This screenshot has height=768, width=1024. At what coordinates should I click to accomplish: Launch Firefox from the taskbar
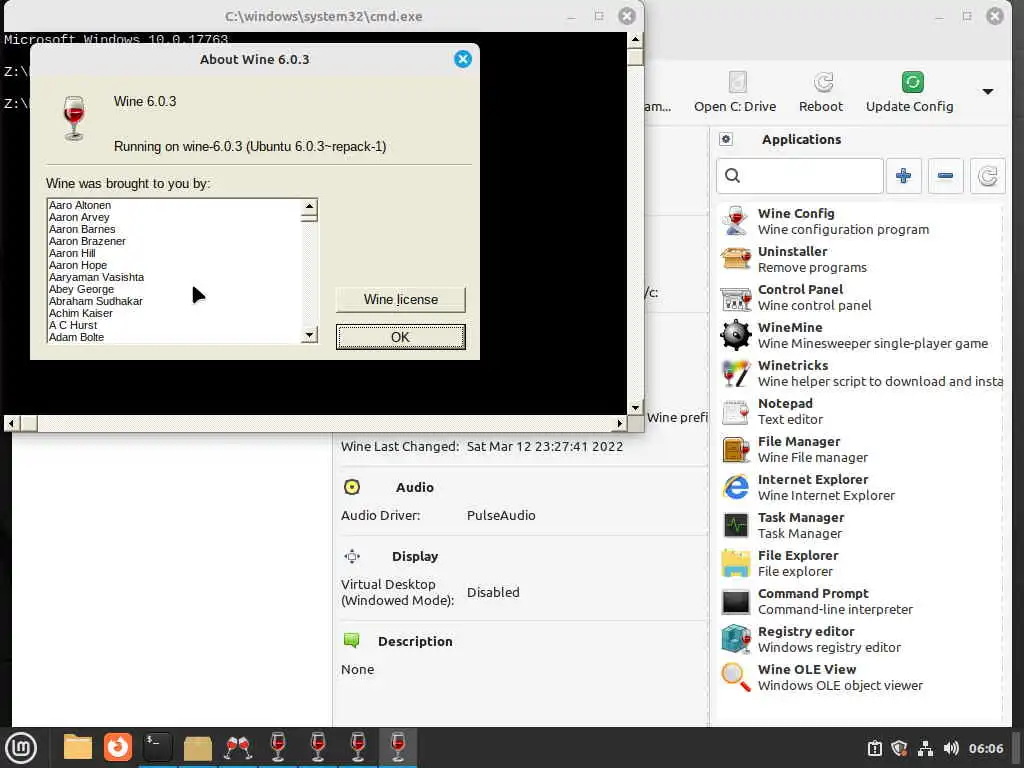click(118, 747)
